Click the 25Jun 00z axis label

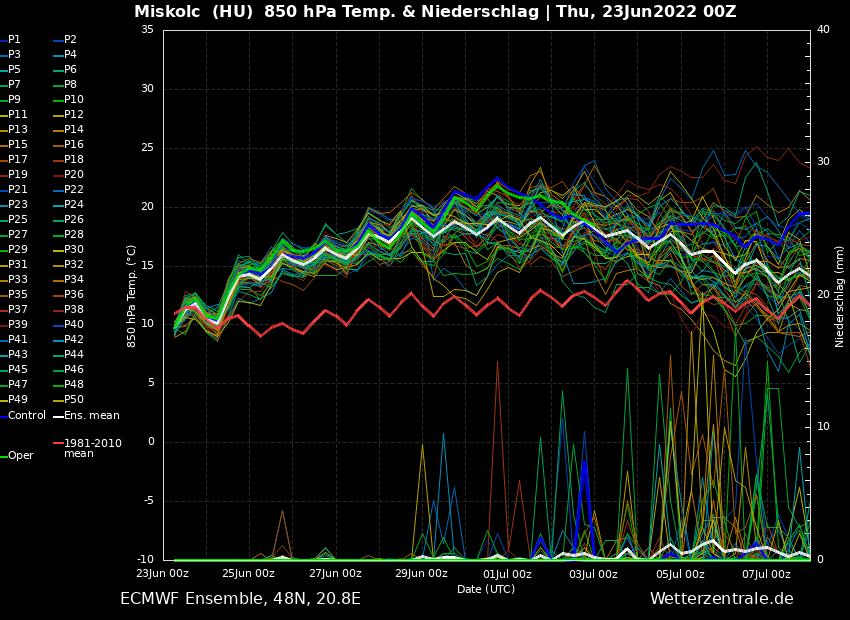click(248, 574)
